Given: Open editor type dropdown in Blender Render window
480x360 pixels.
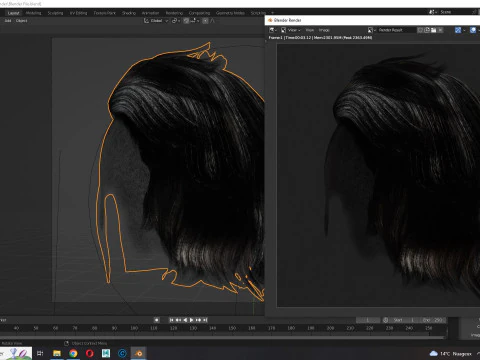Looking at the screenshot, I should pos(273,30).
